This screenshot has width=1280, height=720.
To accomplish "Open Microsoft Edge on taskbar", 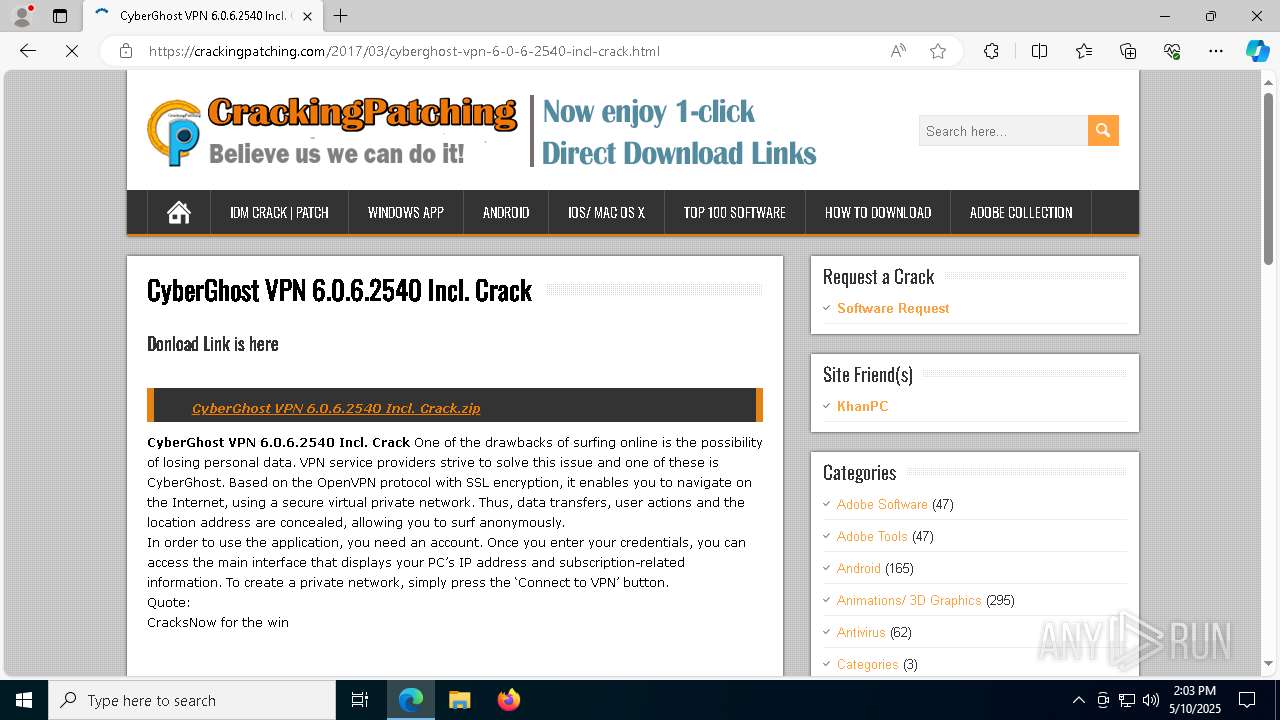I will tap(411, 700).
